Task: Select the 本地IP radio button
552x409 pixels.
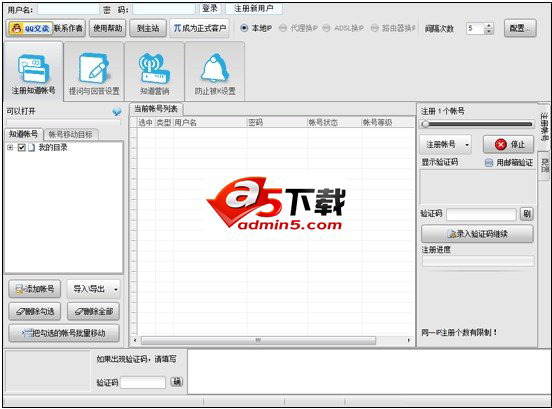Action: point(244,28)
